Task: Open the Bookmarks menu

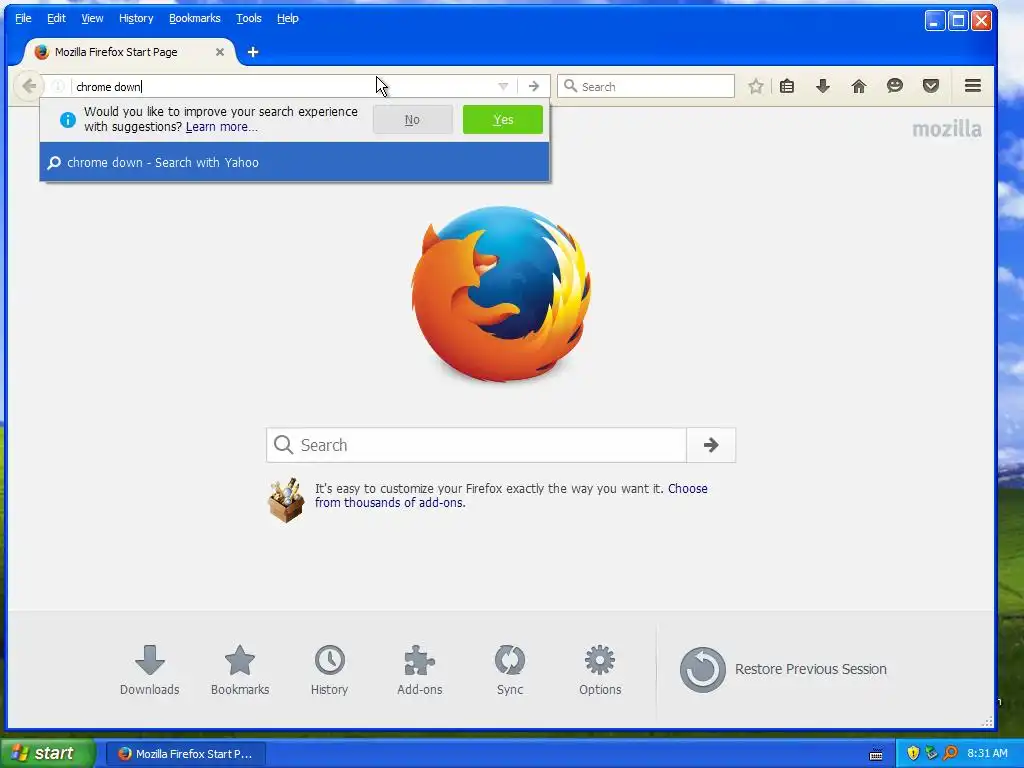Action: click(x=195, y=18)
